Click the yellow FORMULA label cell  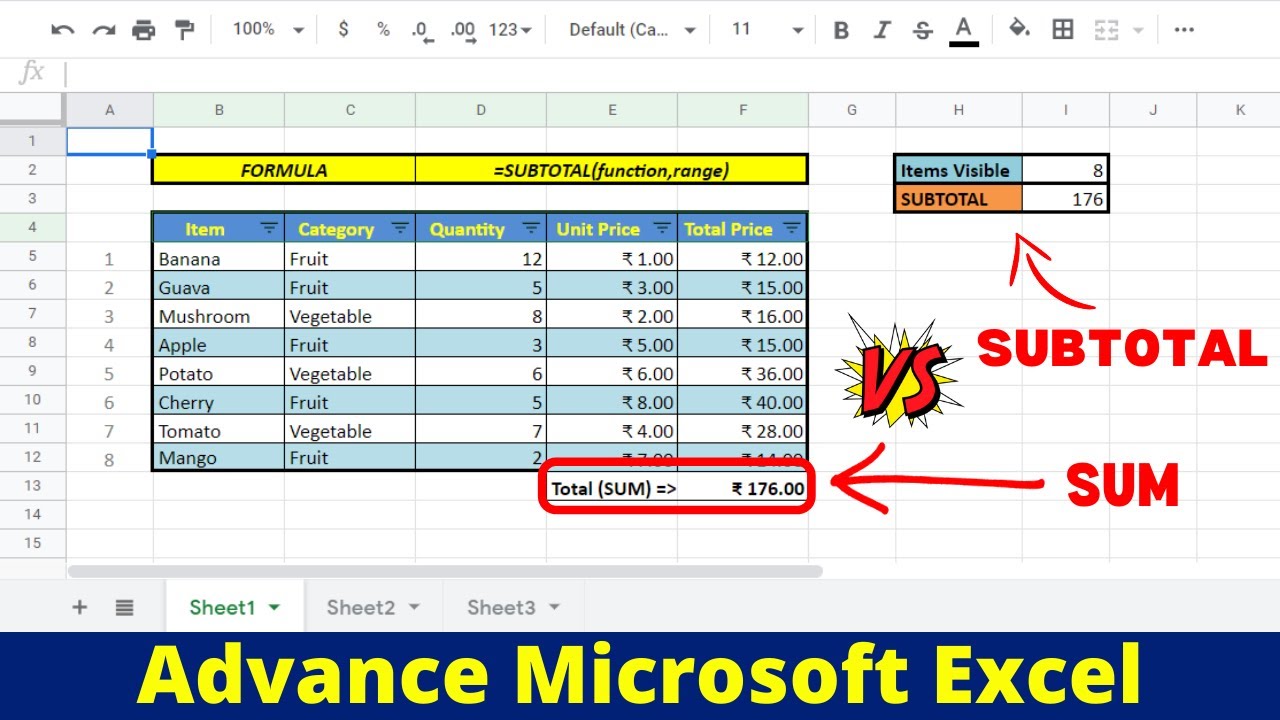[284, 170]
